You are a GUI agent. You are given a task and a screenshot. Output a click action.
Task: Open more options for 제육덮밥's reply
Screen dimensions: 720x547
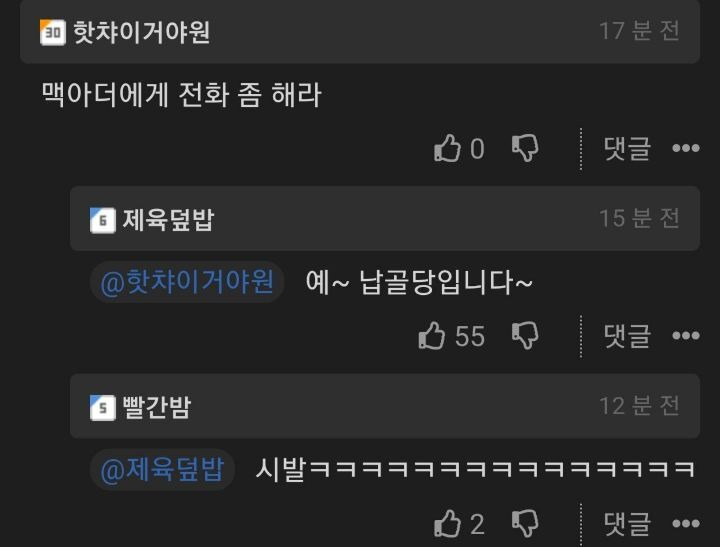[686, 336]
